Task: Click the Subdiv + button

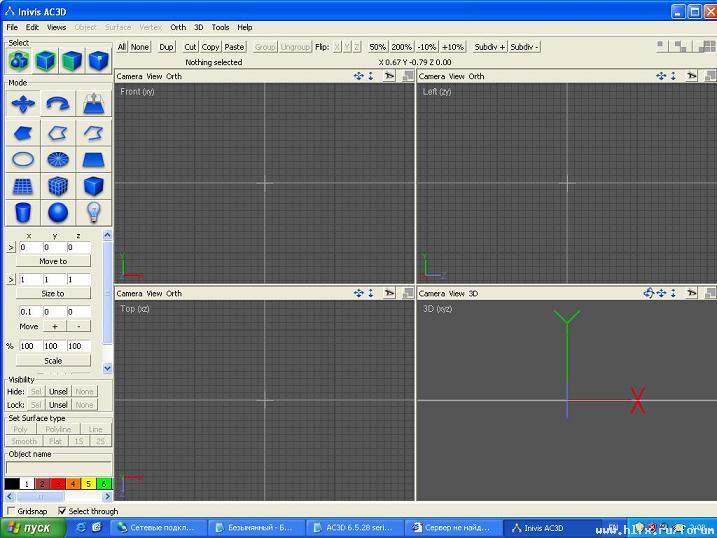Action: (489, 47)
